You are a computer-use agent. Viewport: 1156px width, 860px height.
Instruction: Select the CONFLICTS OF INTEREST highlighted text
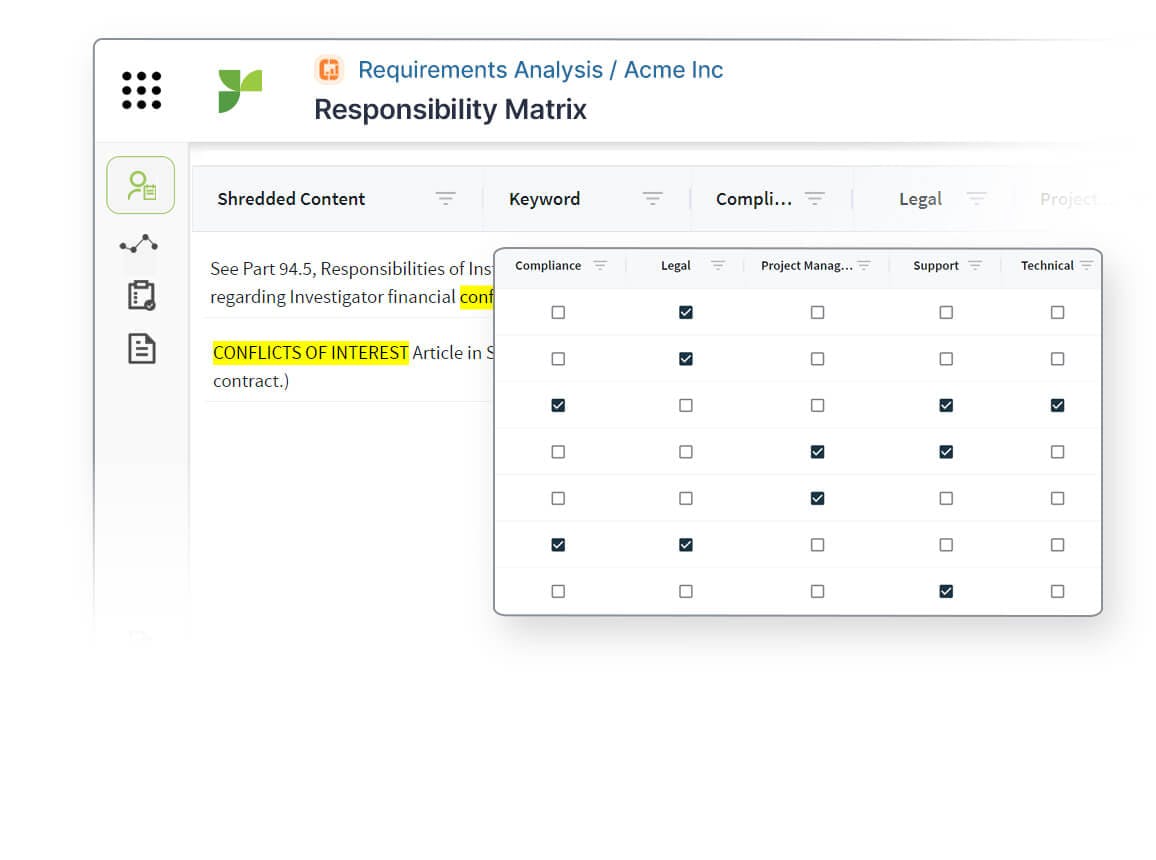click(310, 353)
